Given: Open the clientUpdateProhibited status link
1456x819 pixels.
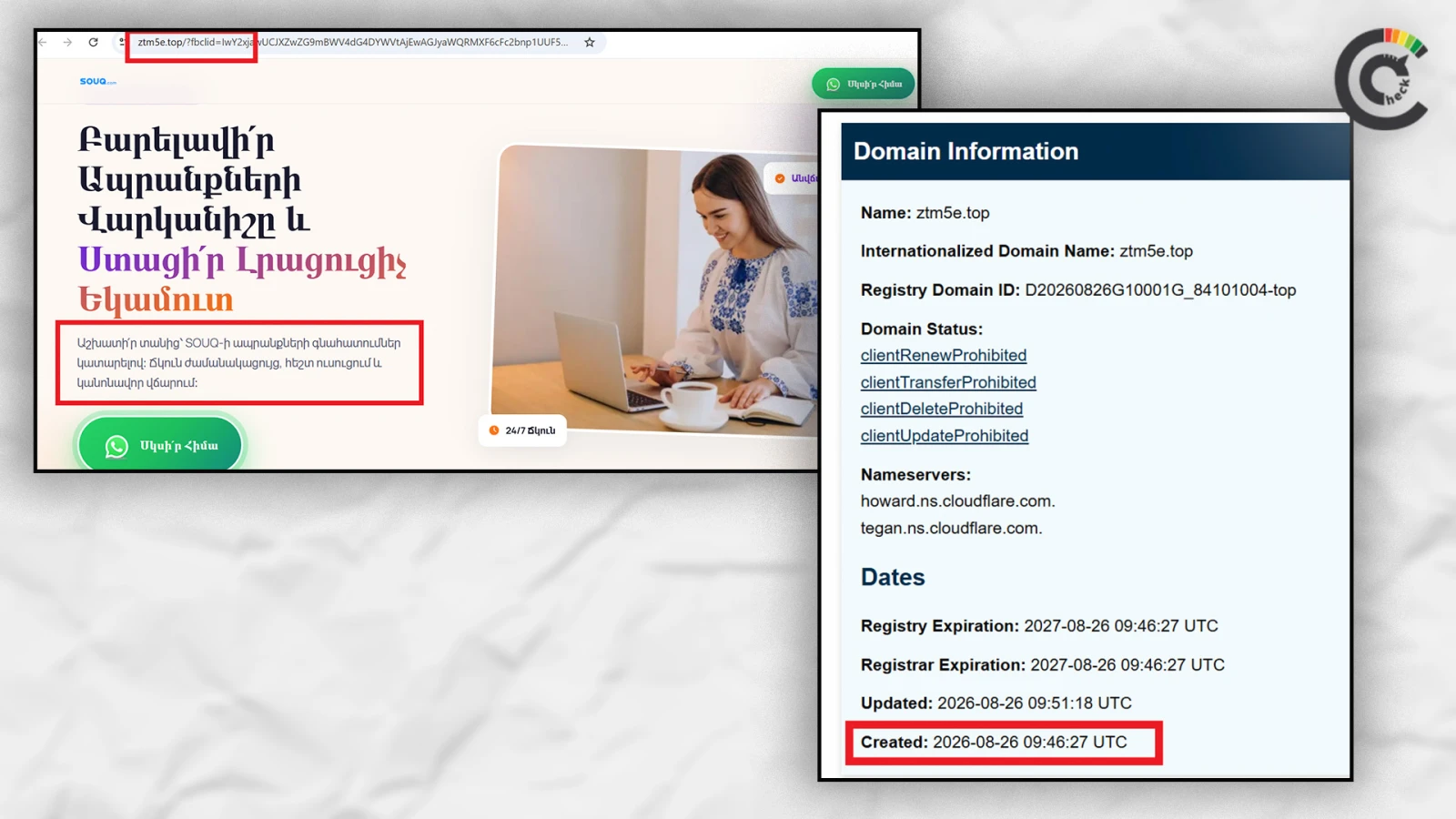Looking at the screenshot, I should [944, 436].
